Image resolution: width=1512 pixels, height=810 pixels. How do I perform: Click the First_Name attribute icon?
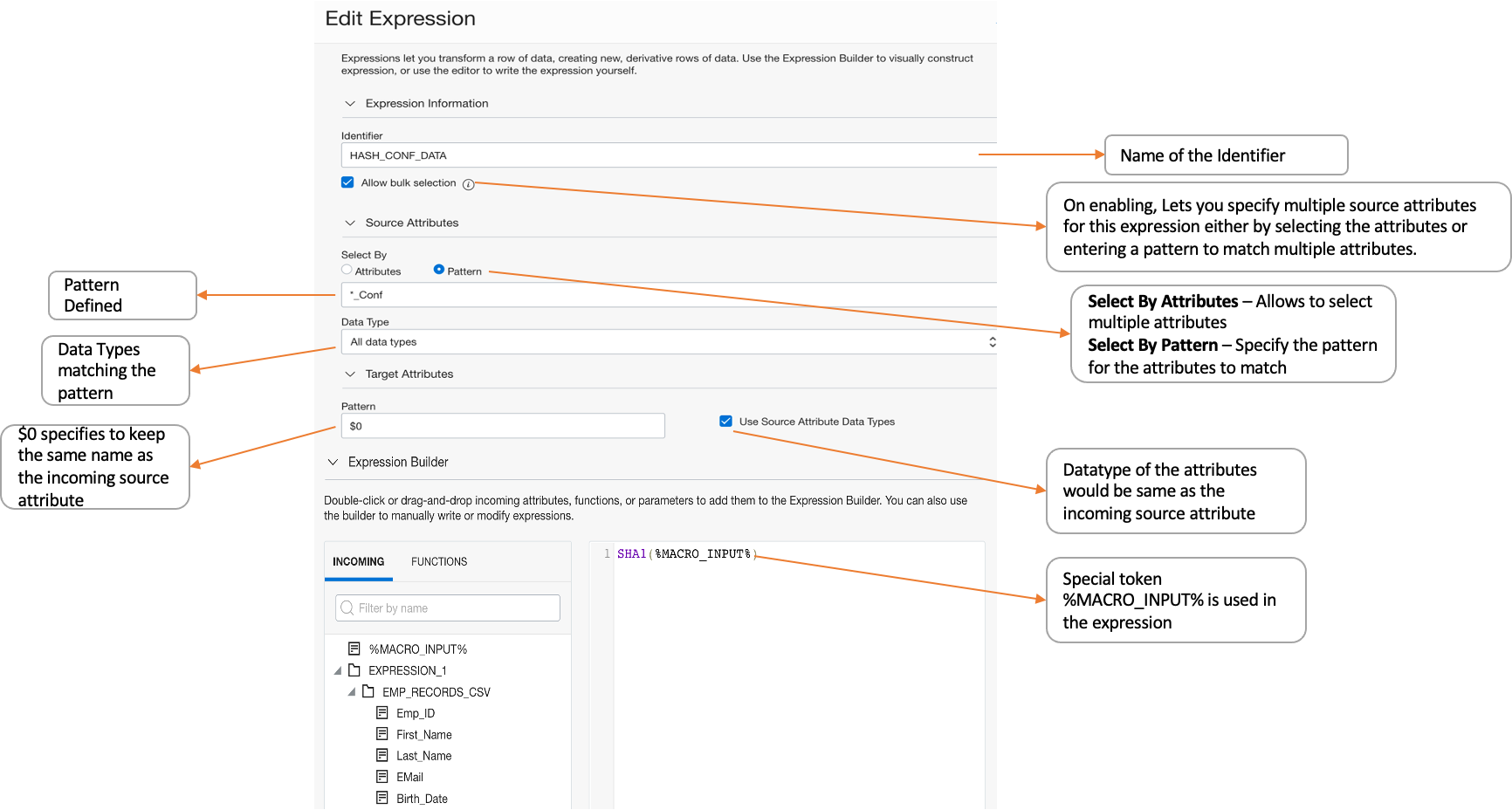(382, 734)
